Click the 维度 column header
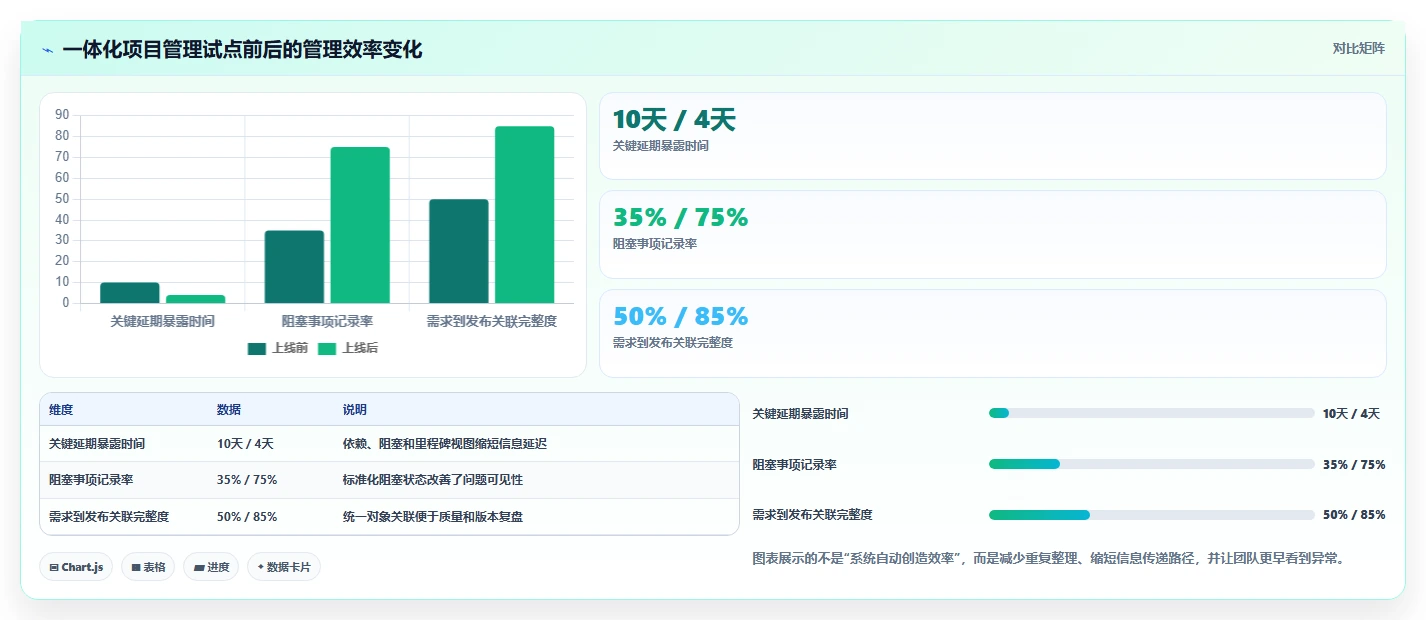Viewport: 1426px width, 620px height. (x=61, y=410)
